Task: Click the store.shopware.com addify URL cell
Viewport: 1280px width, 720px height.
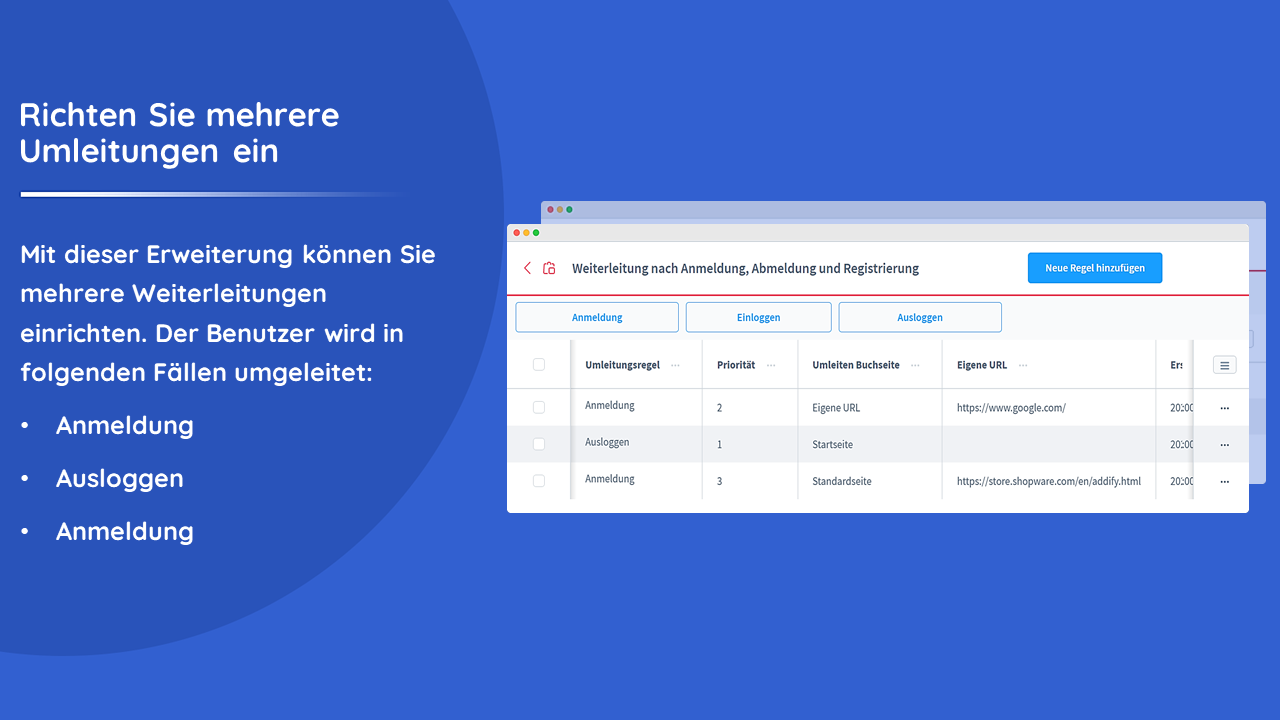Action: click(1049, 481)
